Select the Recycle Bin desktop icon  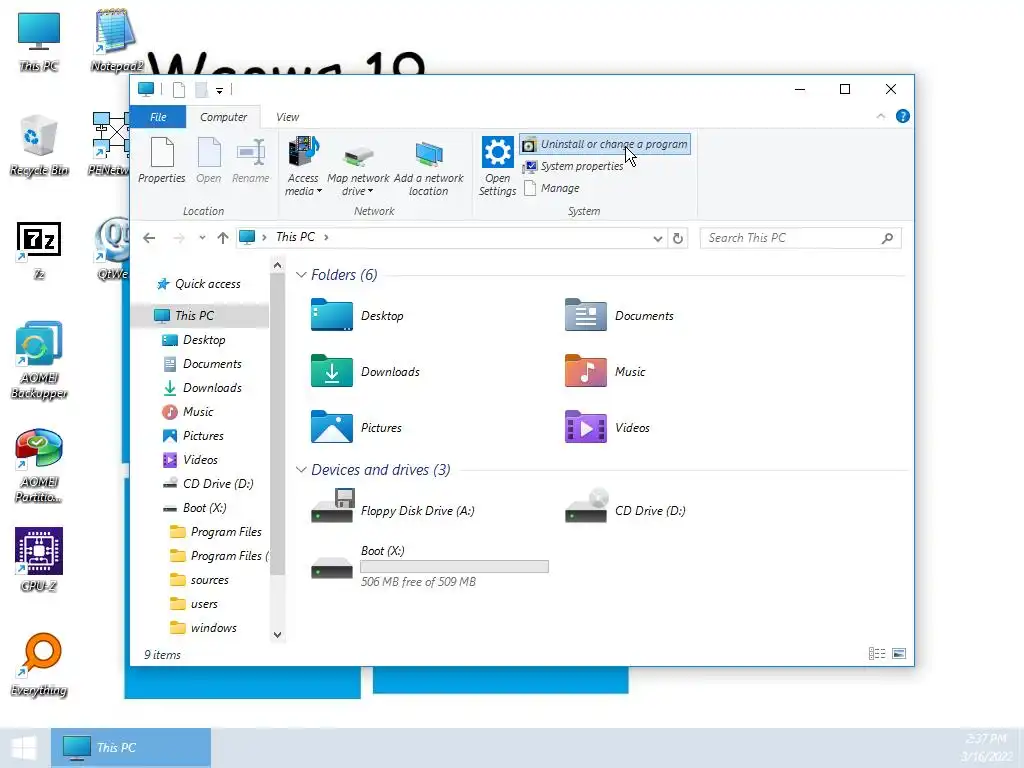click(39, 146)
